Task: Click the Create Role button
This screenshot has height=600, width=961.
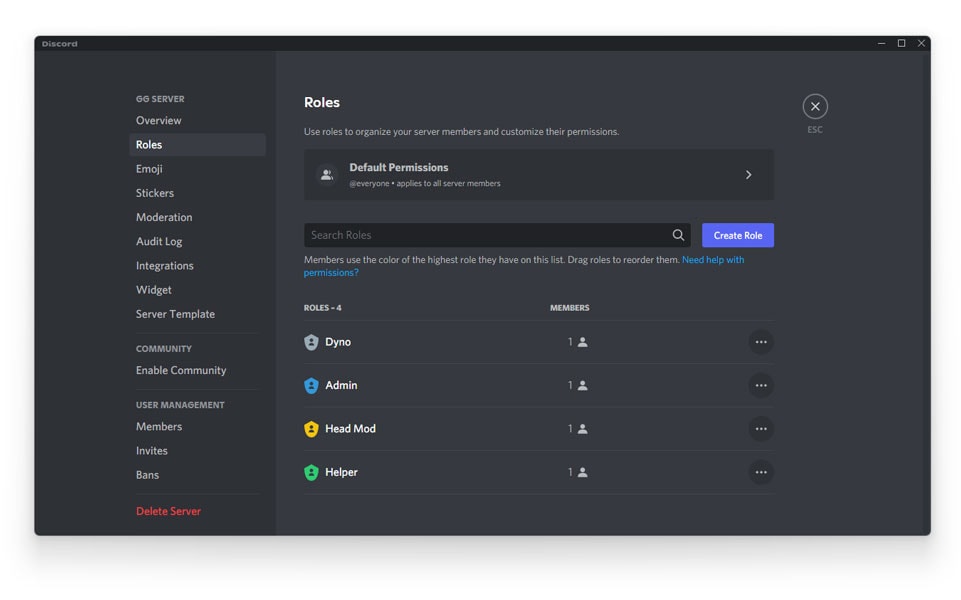Action: point(737,235)
